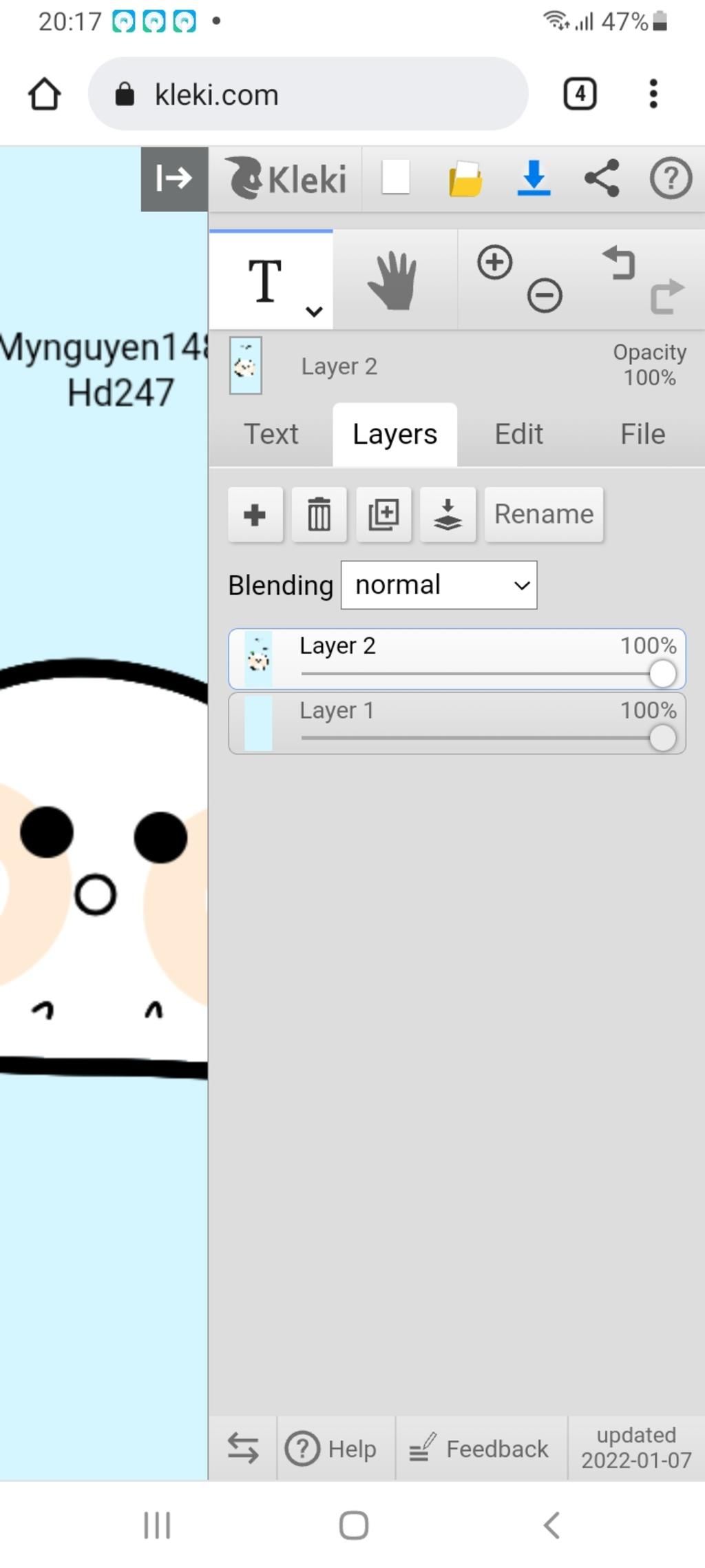Viewport: 705px width, 1568px height.
Task: Tap the Android back button
Action: click(551, 1525)
